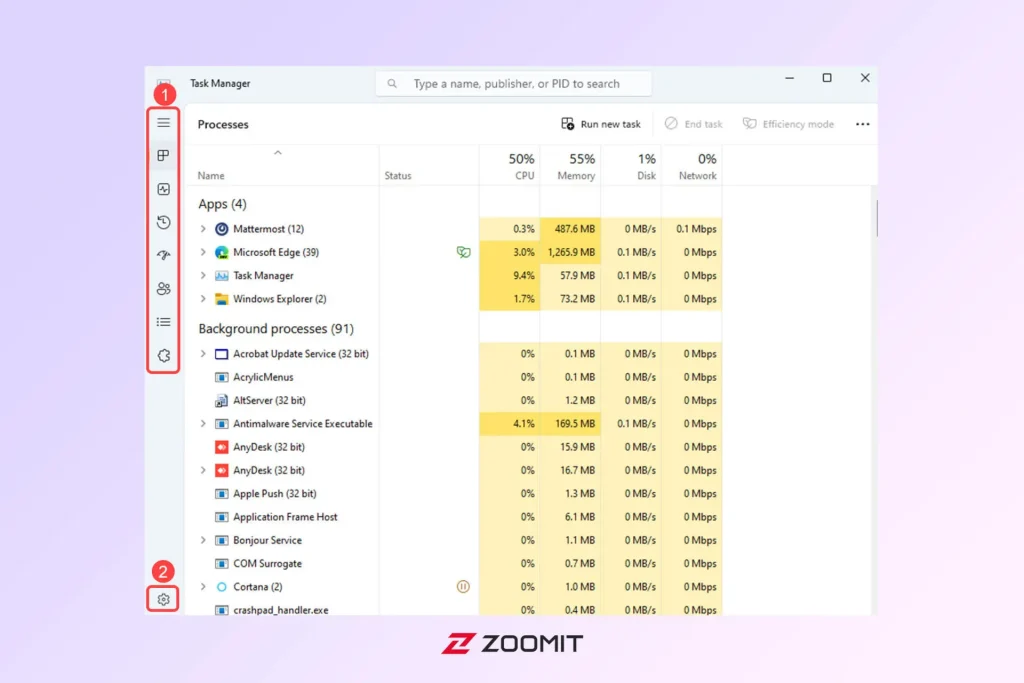This screenshot has width=1024, height=683.
Task: Select the crashpad_handler.exe row
Action: [x=454, y=609]
